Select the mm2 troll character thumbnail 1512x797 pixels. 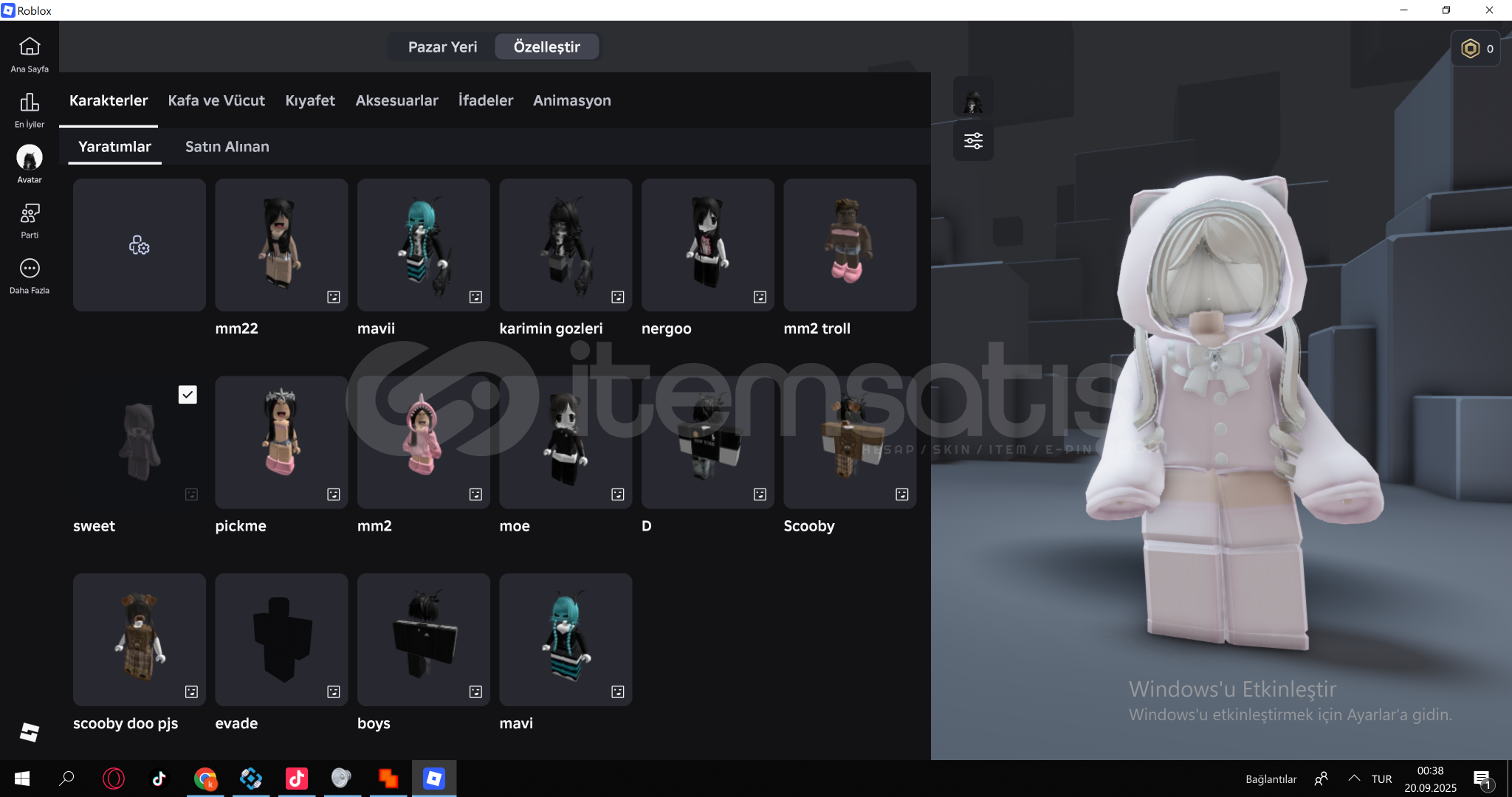[x=850, y=245]
